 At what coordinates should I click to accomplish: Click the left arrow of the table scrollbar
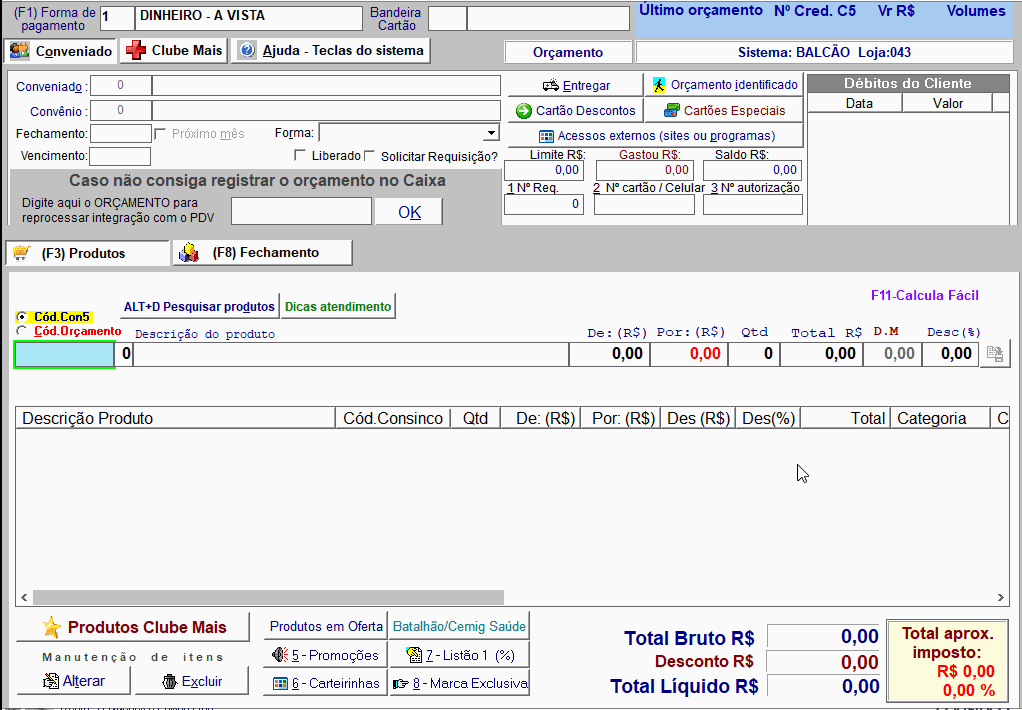24,597
